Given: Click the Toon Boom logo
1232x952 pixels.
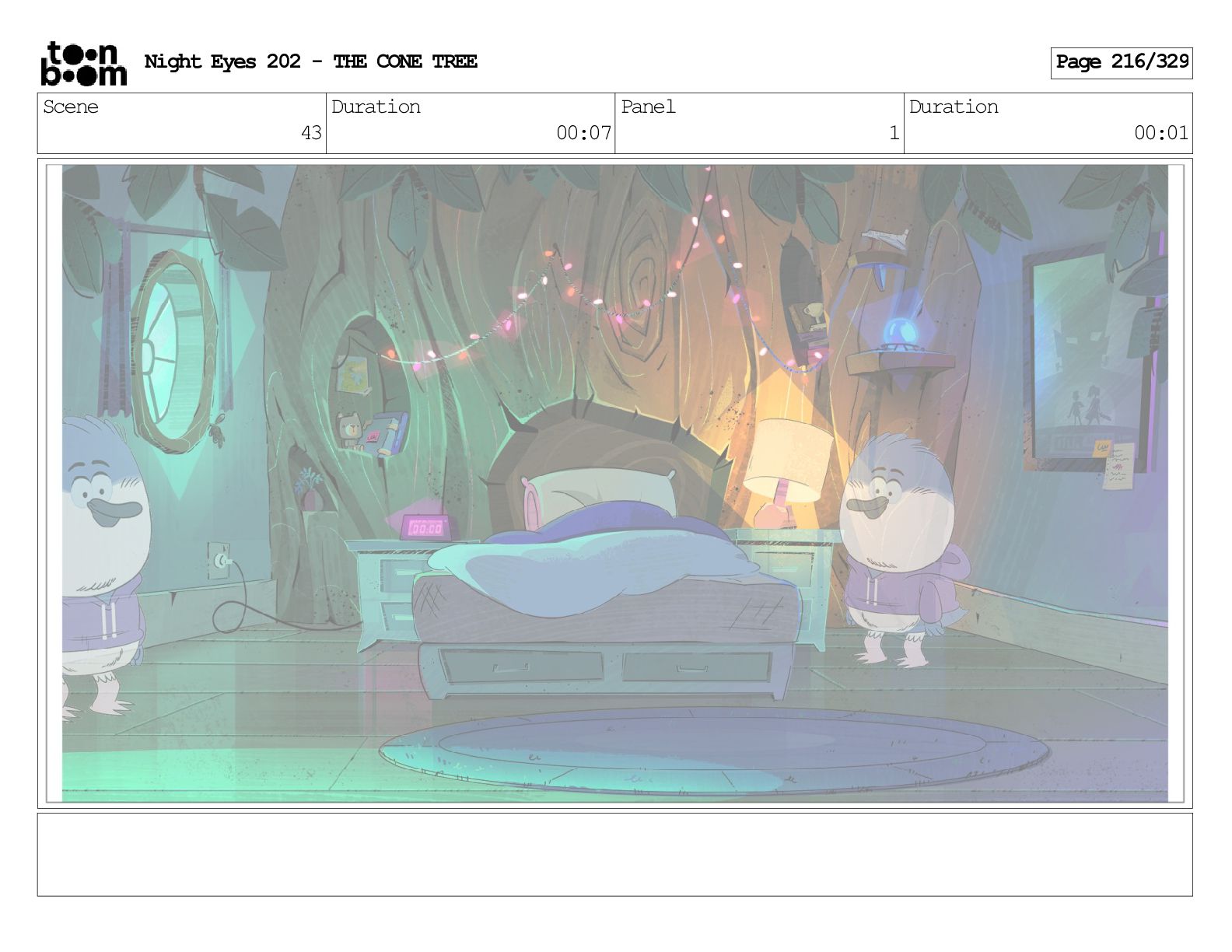Looking at the screenshot, I should [83, 63].
